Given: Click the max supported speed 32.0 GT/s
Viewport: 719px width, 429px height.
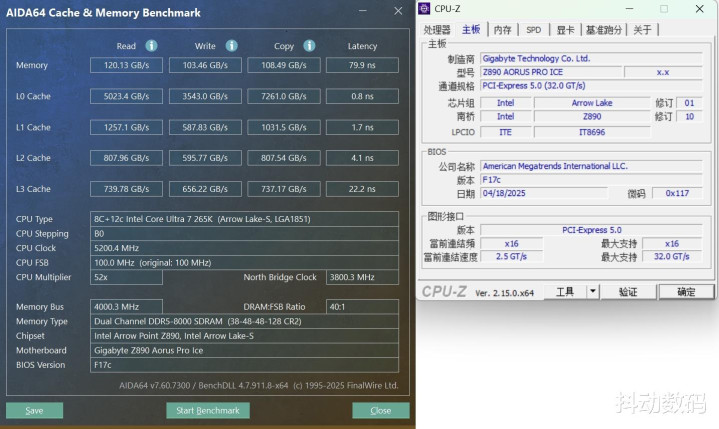Looking at the screenshot, I should coord(672,256).
